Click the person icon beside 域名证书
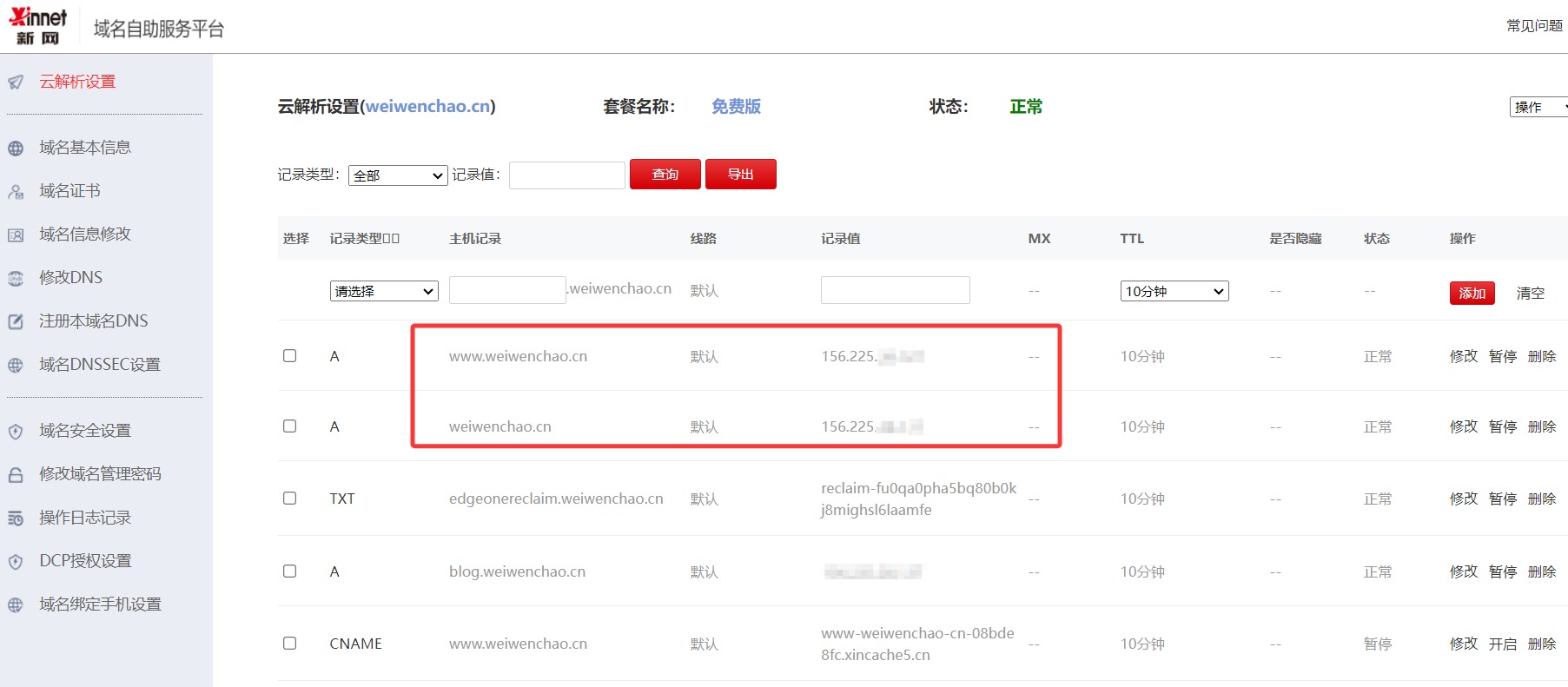The width and height of the screenshot is (1568, 687). pyautogui.click(x=16, y=192)
